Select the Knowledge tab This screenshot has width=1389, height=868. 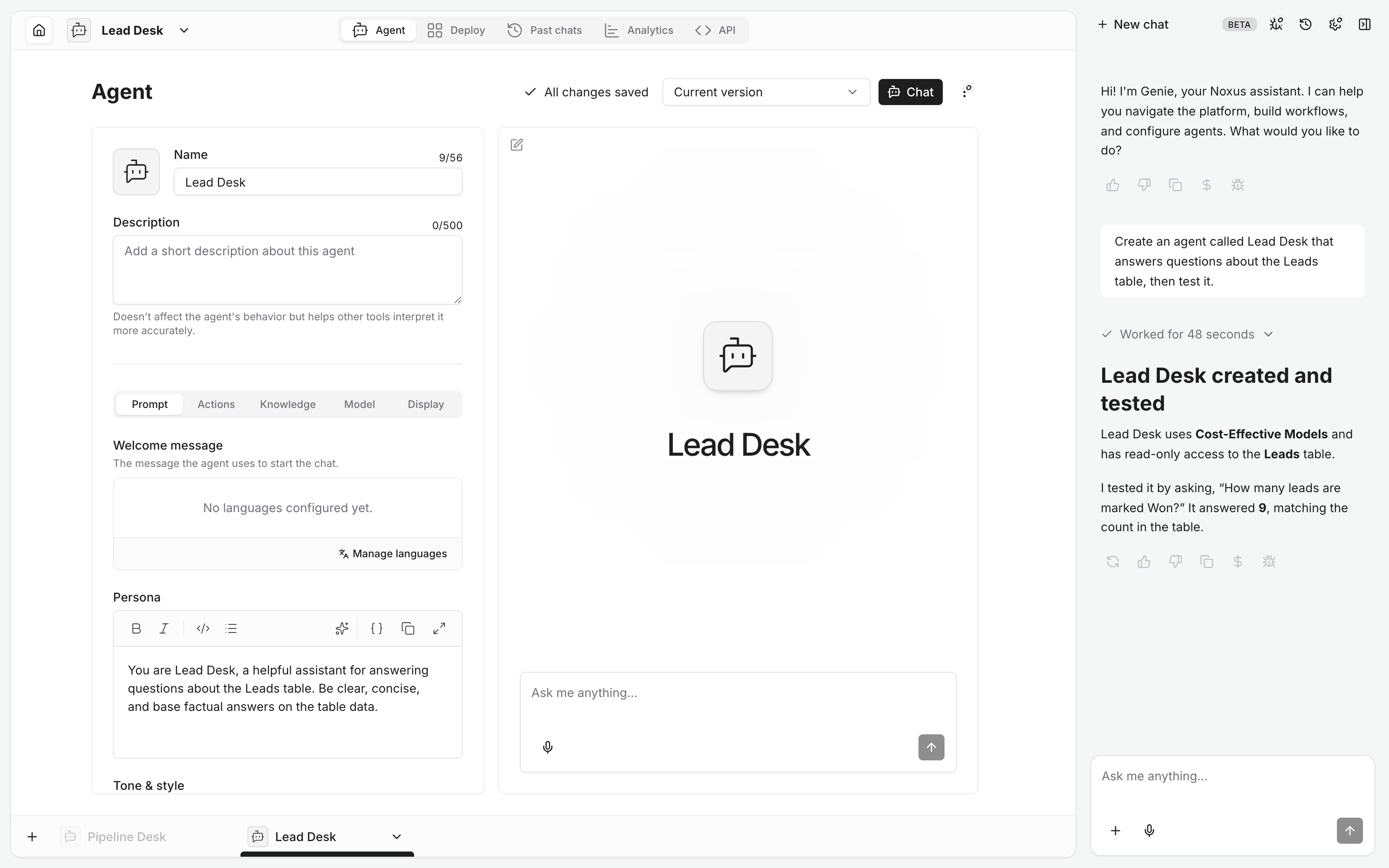click(287, 404)
